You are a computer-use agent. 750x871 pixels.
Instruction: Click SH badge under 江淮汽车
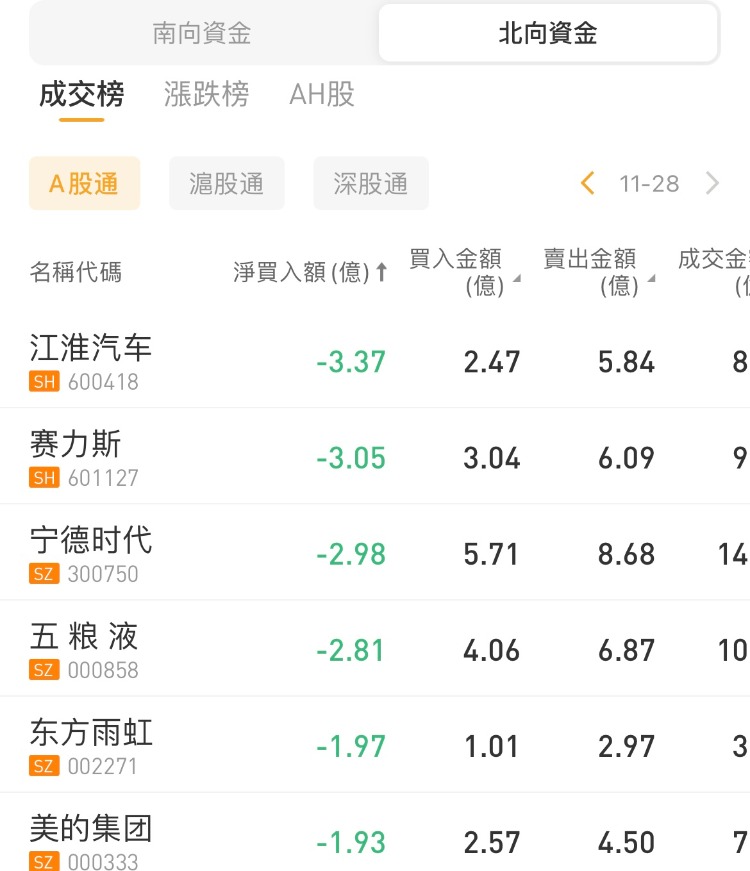[x=45, y=382]
